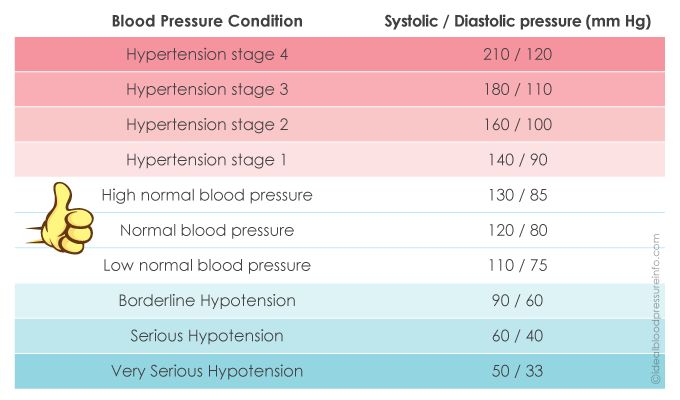Screen dimensions: 680x400
Task: Click the Systolic / Diastolic pressure header
Action: tap(519, 20)
